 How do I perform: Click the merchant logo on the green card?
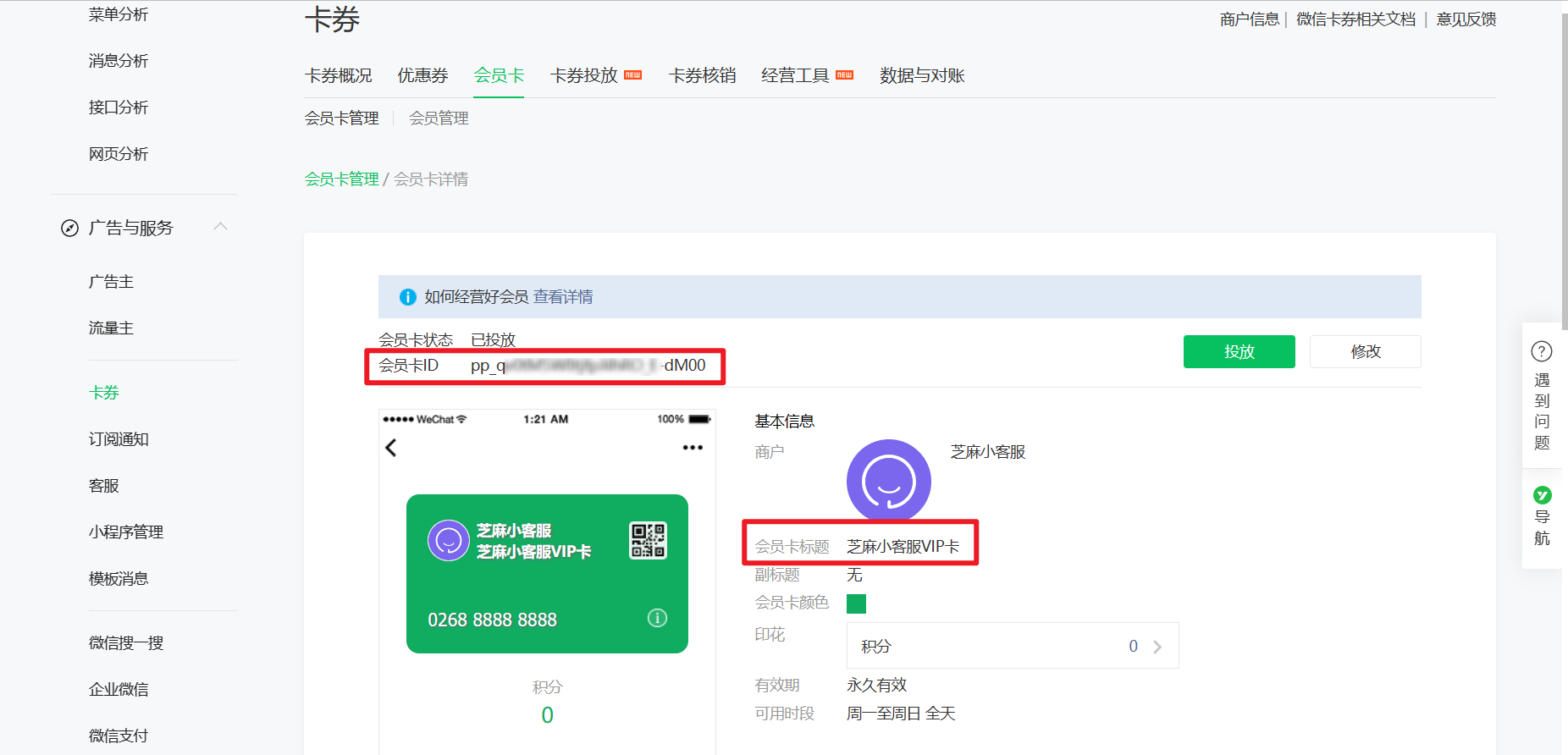click(x=449, y=540)
